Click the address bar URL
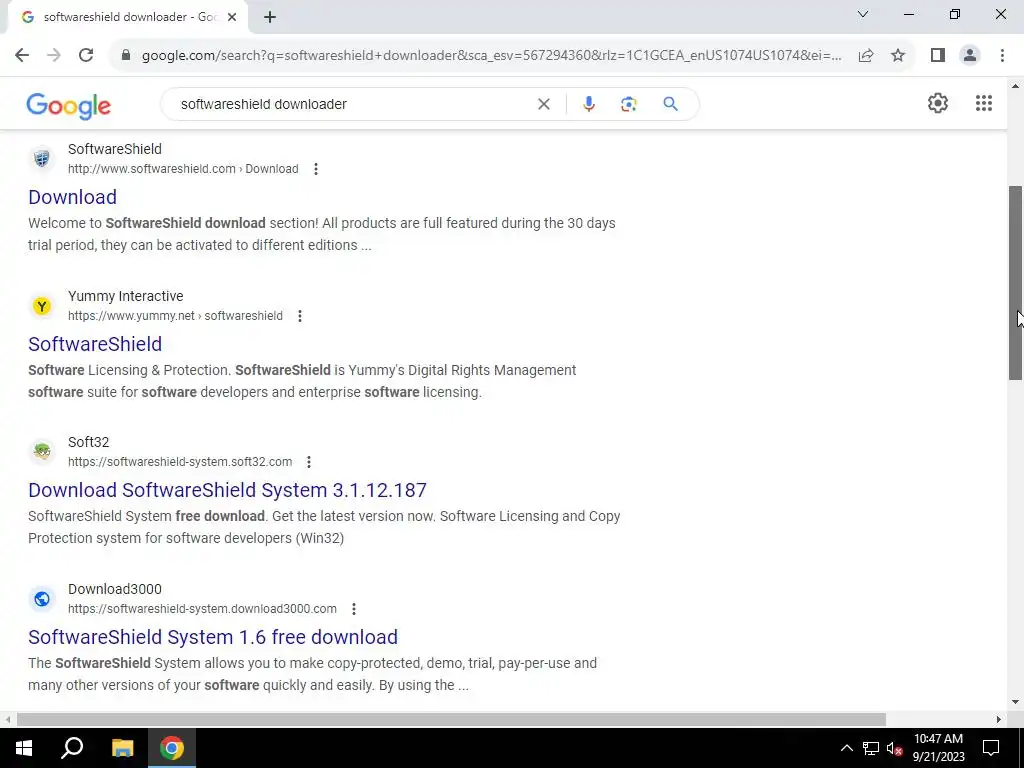This screenshot has height=768, width=1024. [491, 56]
